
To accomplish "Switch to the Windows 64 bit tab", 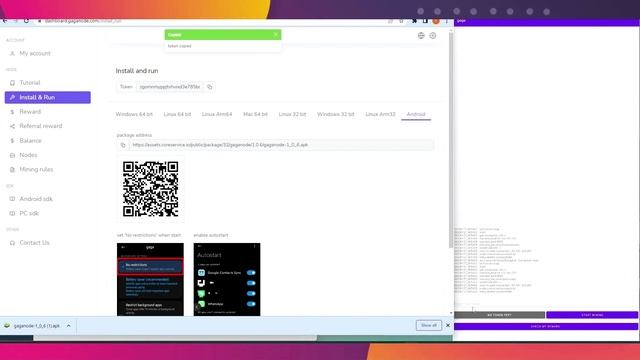I will pos(134,114).
